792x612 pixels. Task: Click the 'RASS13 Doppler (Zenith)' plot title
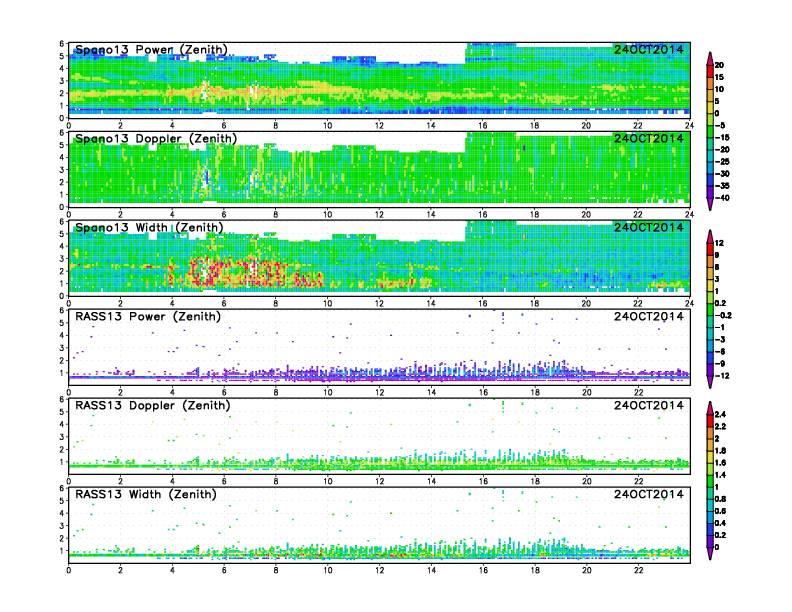pyautogui.click(x=149, y=405)
